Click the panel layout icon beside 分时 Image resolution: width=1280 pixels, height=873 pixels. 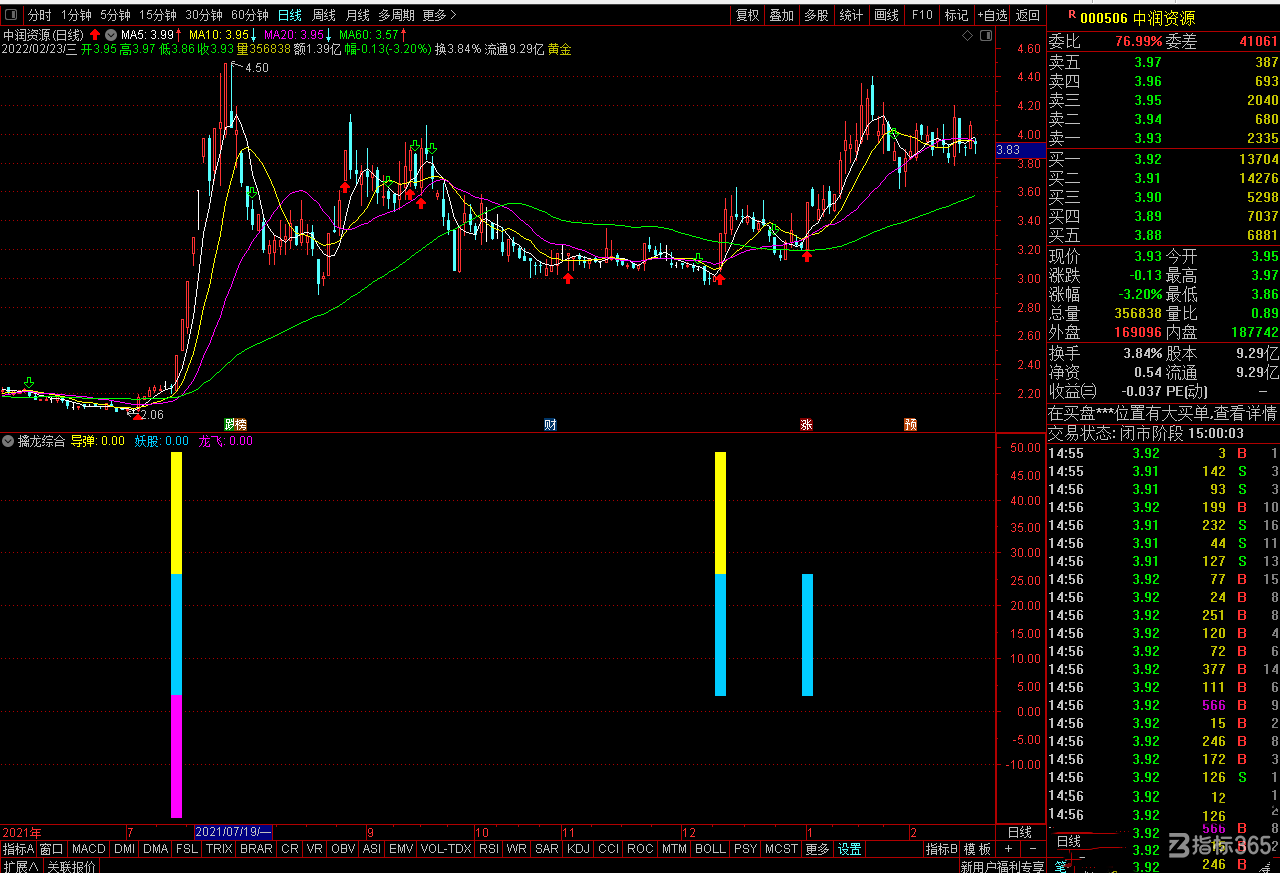(12, 15)
